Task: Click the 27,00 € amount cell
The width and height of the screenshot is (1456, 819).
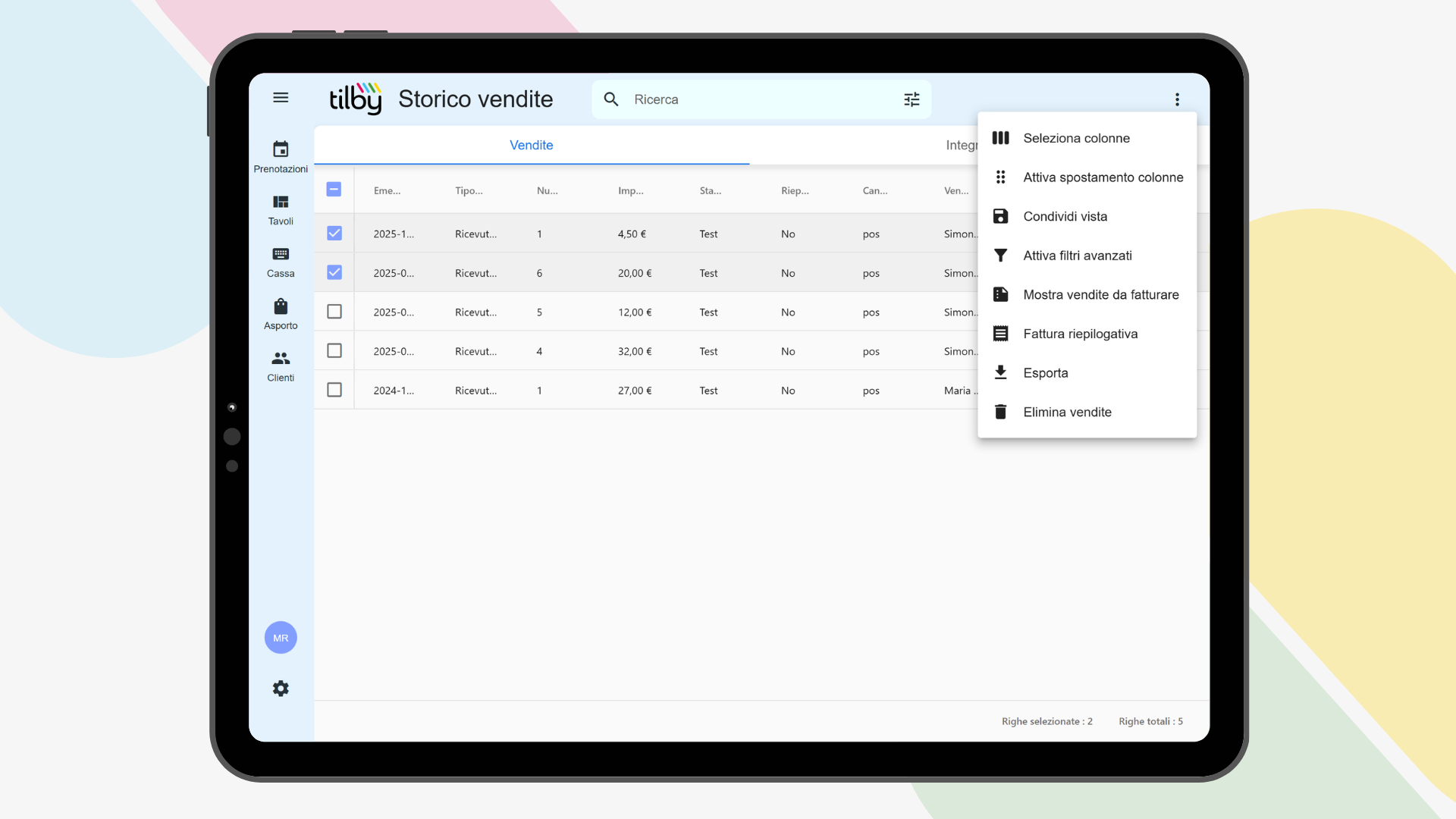Action: point(635,391)
